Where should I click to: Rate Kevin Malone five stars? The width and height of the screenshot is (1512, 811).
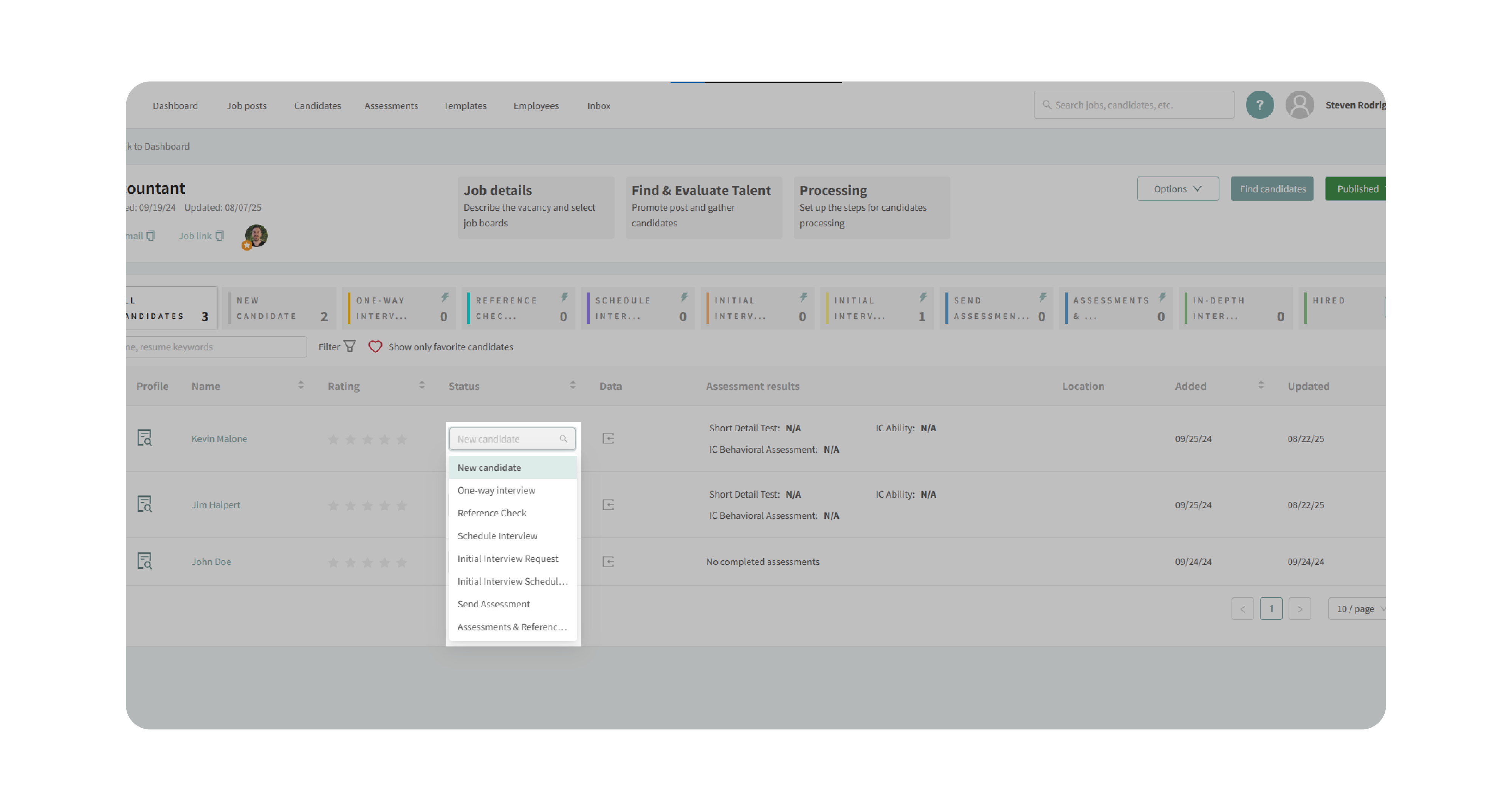pos(401,439)
